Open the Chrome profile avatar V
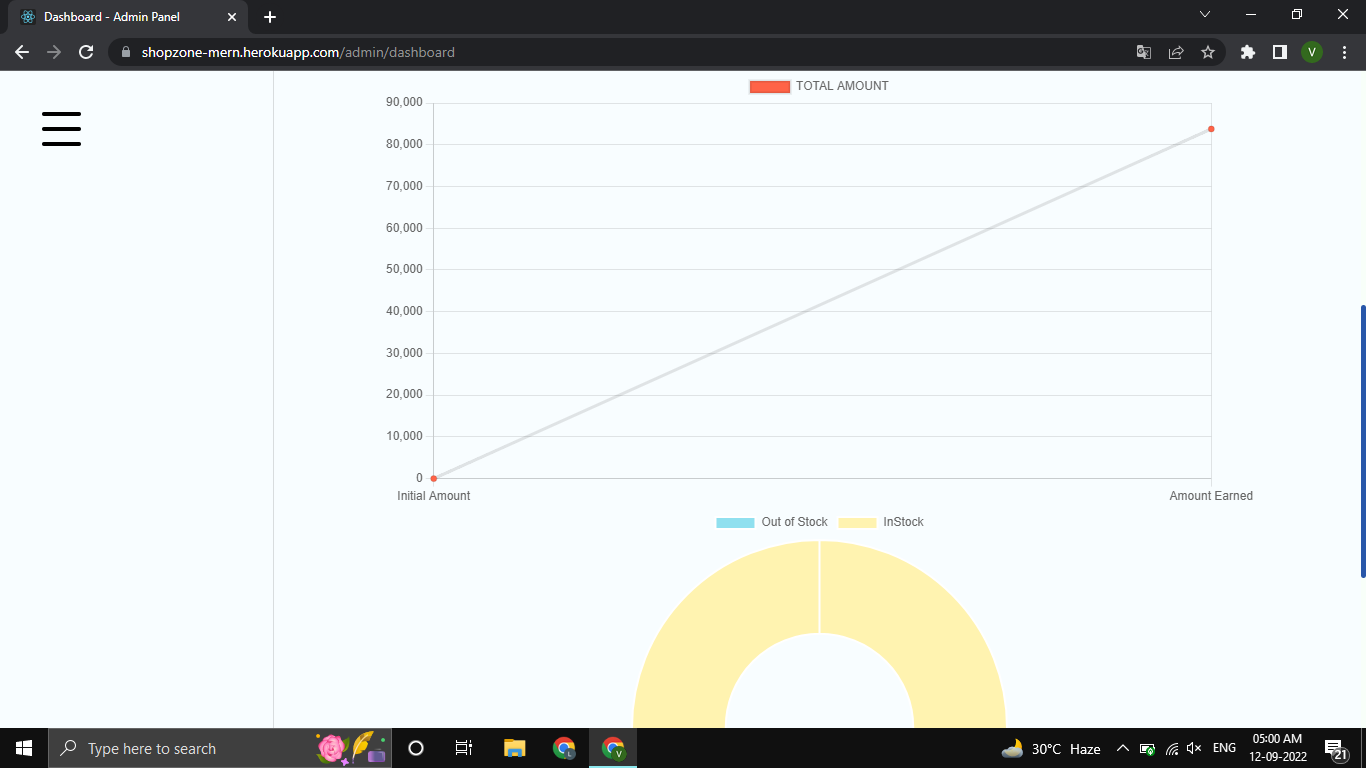This screenshot has width=1366, height=768. coord(1312,52)
